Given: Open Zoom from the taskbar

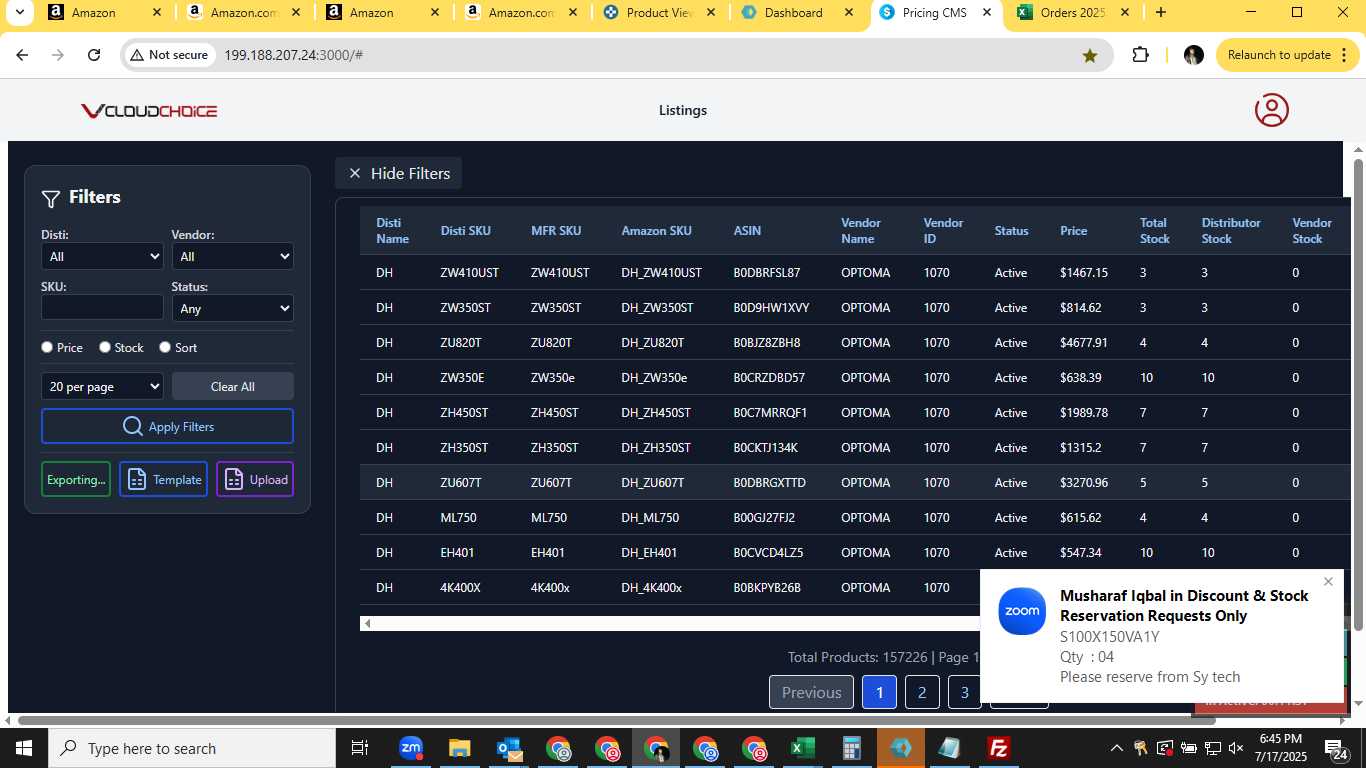Looking at the screenshot, I should 410,748.
